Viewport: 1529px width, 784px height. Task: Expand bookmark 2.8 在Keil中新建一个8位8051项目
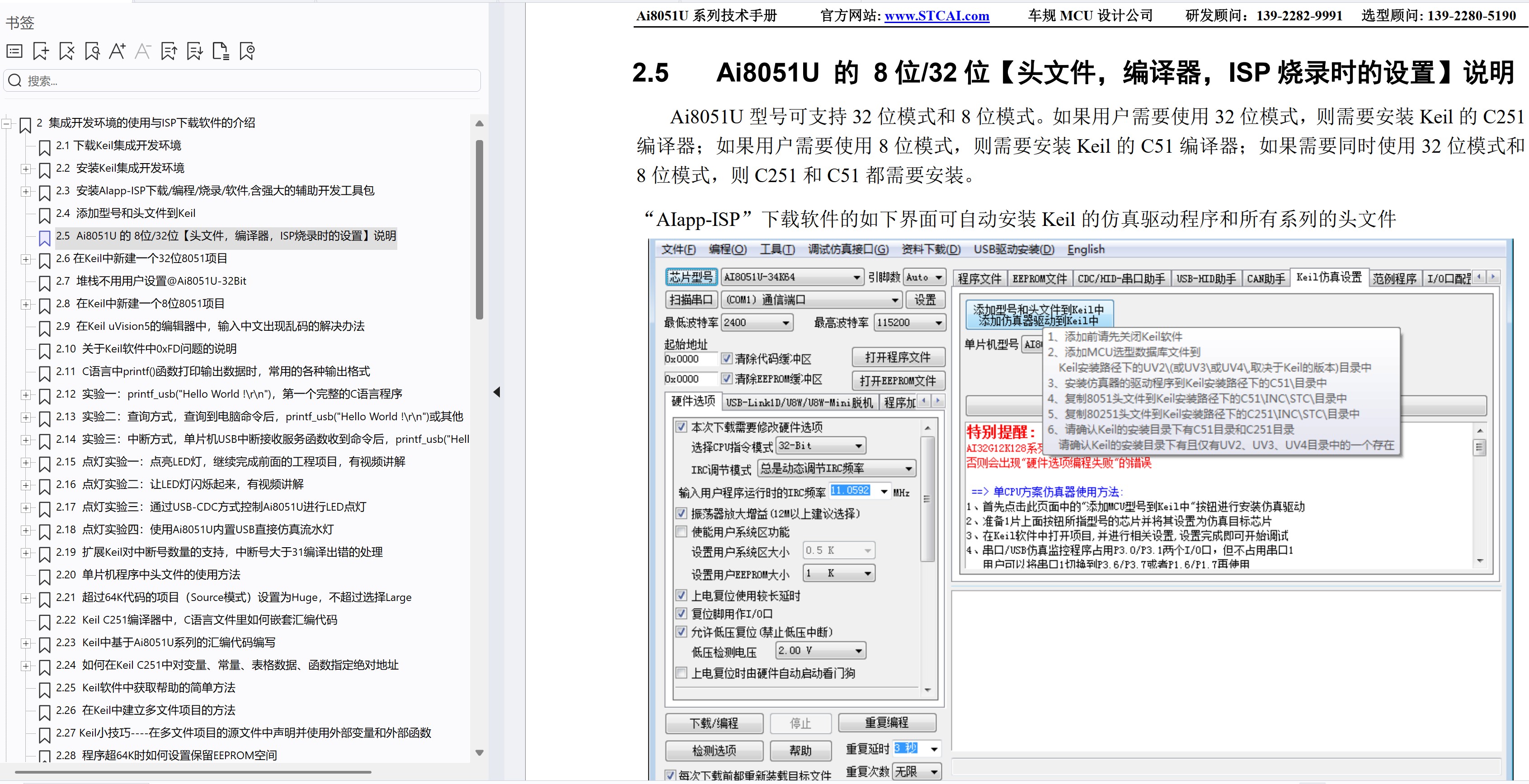(25, 305)
